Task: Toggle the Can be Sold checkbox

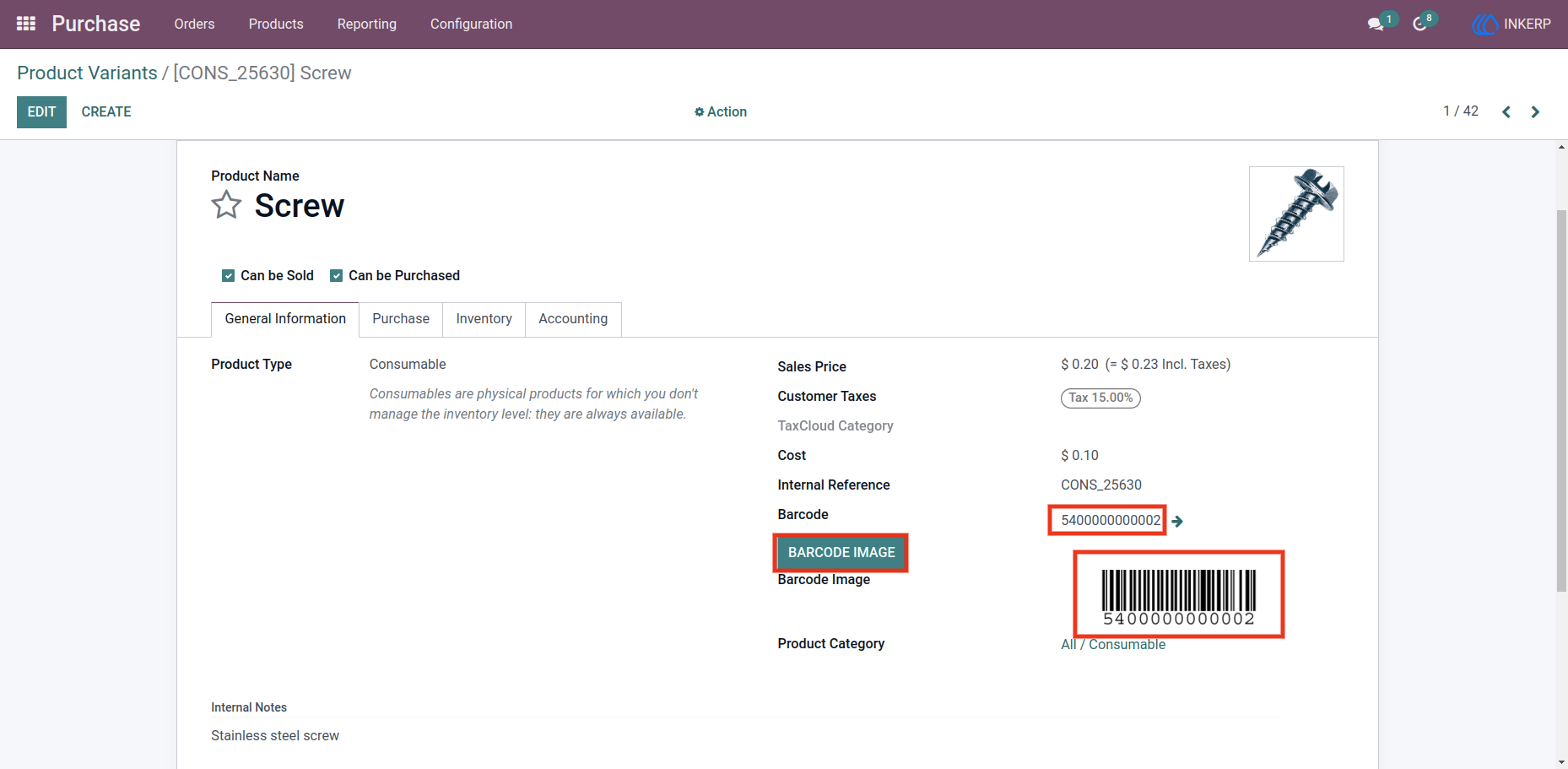Action: tap(228, 275)
